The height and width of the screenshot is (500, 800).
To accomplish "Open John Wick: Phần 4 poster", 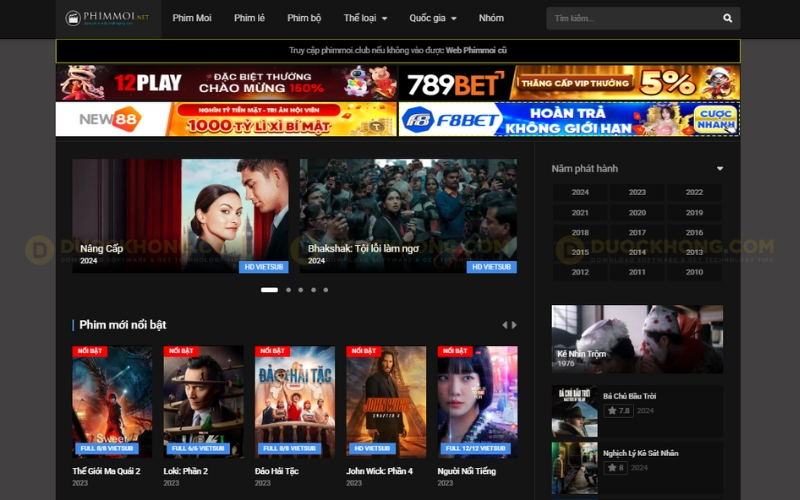I will click(x=386, y=402).
